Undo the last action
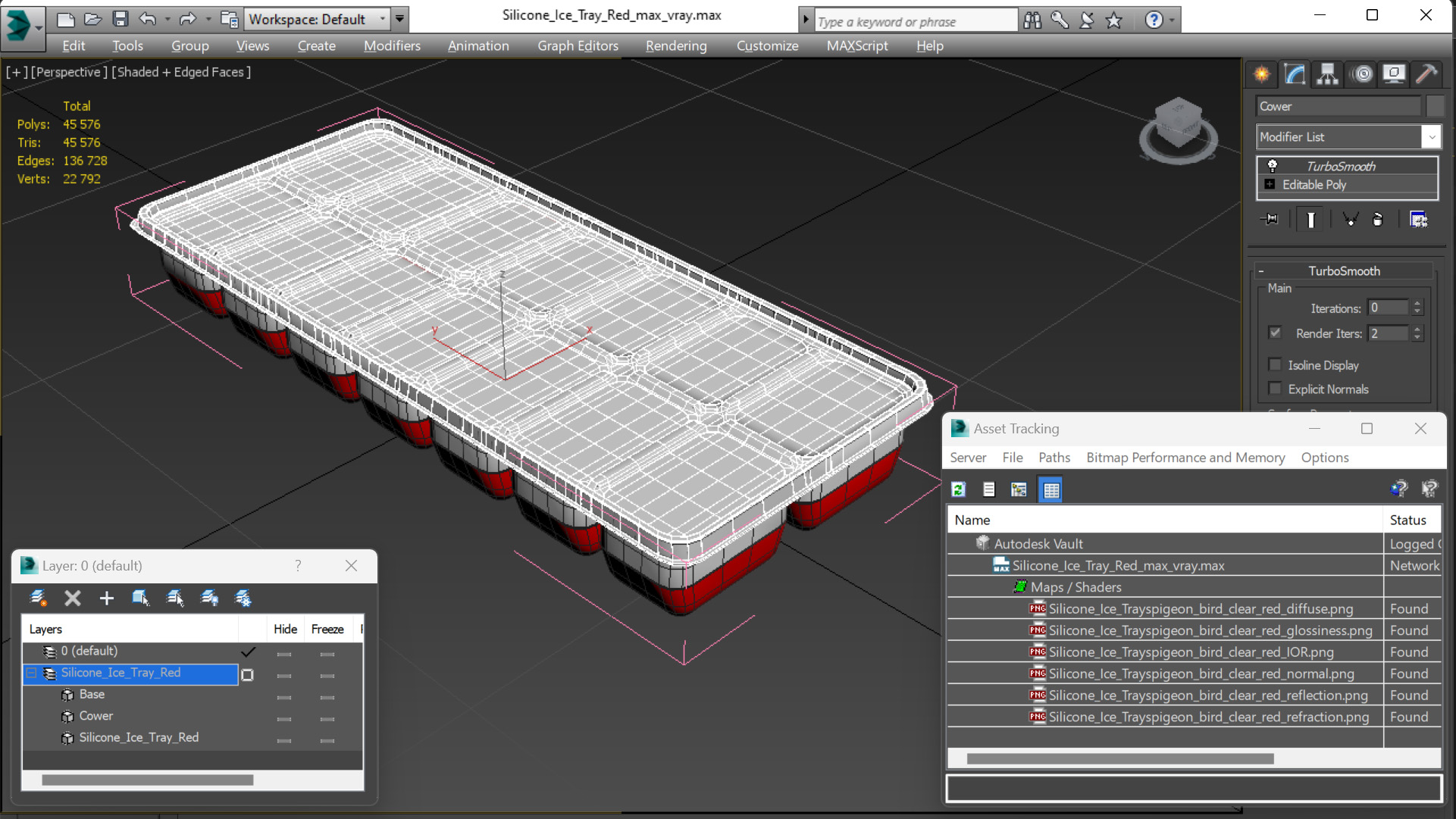1456x819 pixels. (148, 19)
